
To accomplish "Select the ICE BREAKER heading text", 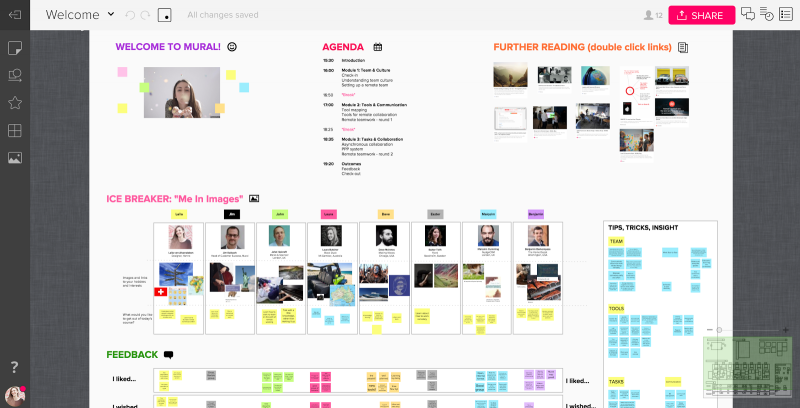I will (x=174, y=199).
